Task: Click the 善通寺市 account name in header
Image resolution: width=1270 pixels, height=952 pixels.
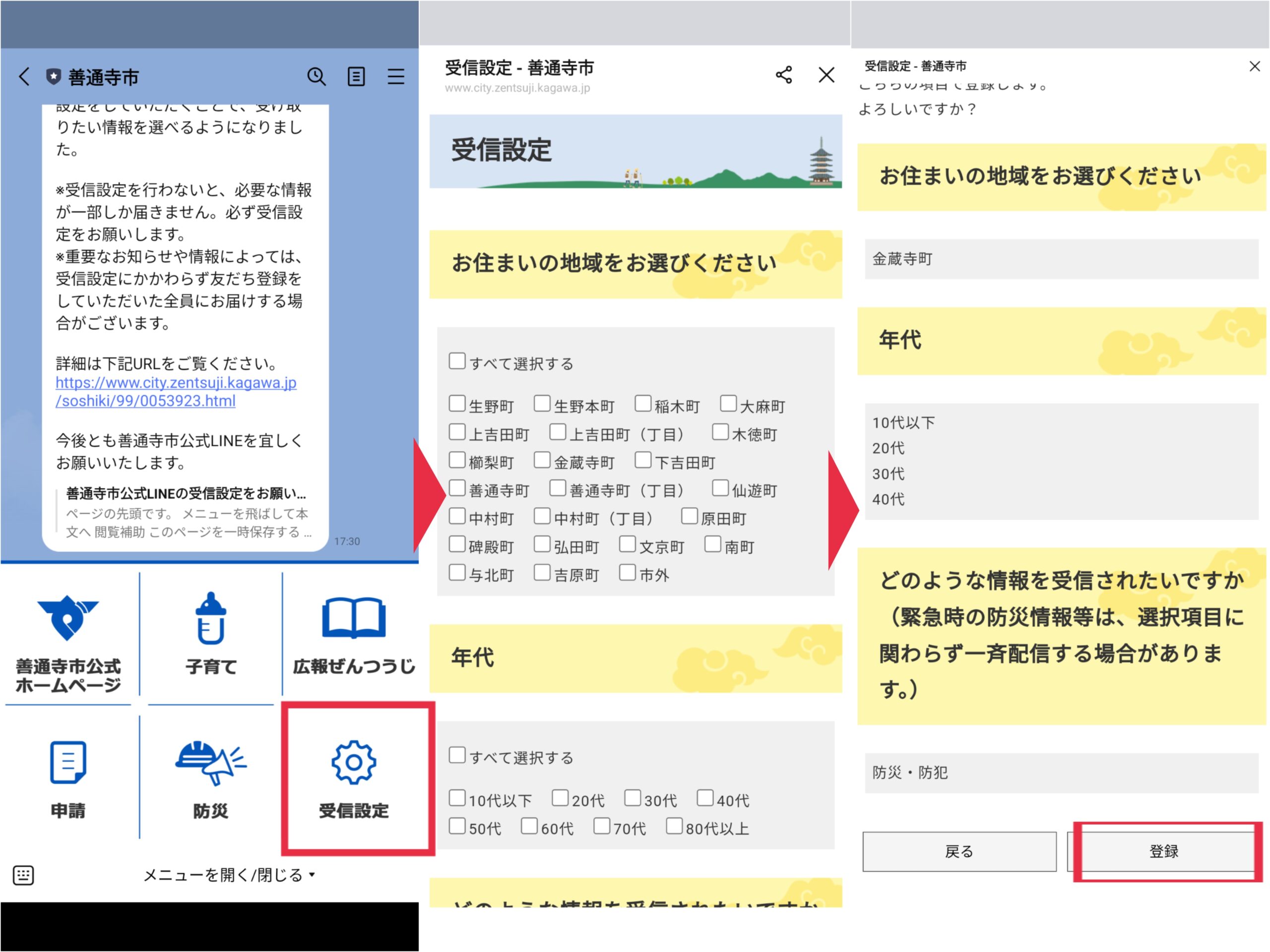Action: [x=103, y=77]
